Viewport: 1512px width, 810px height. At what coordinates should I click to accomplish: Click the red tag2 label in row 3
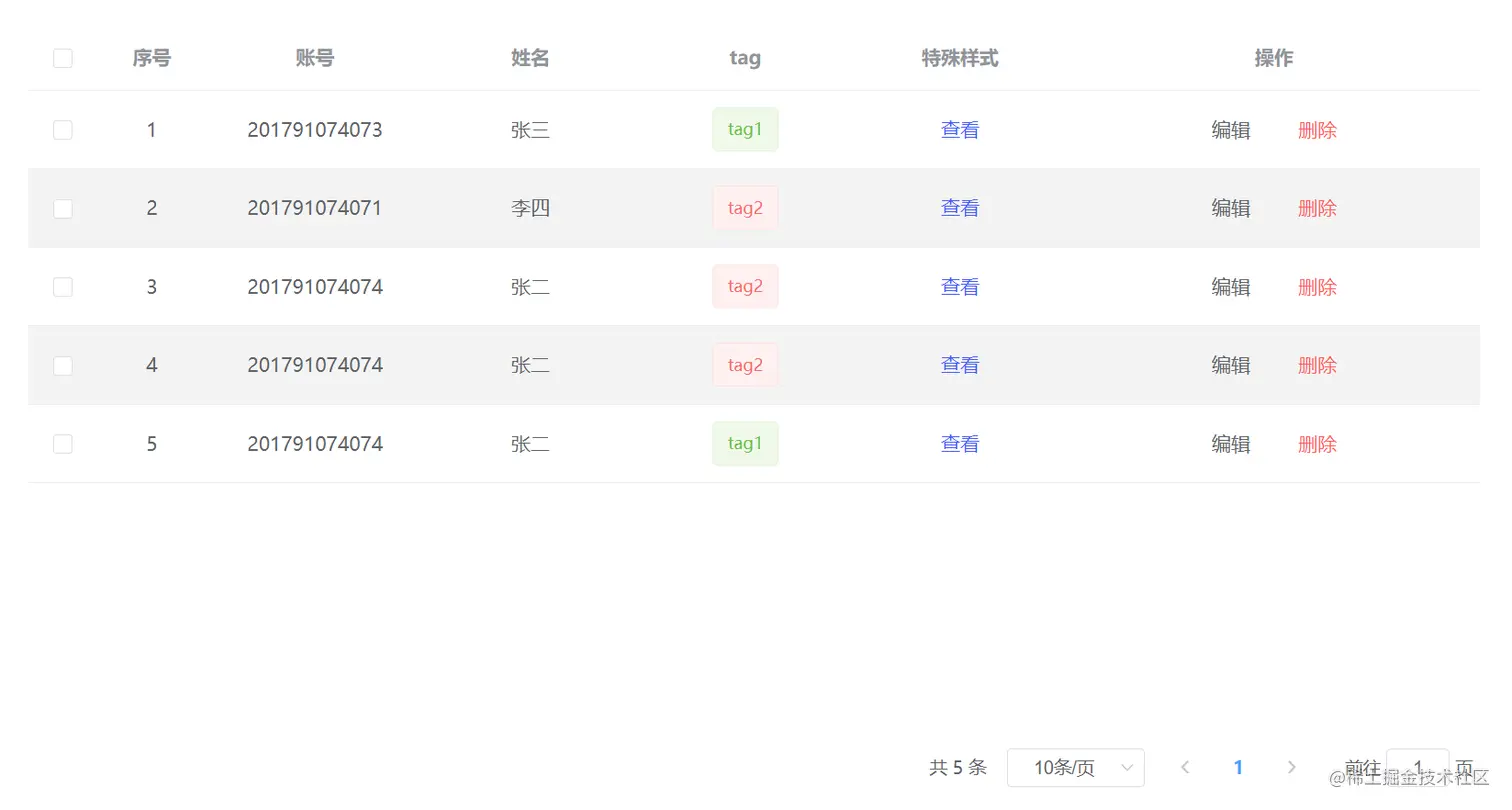pos(745,287)
